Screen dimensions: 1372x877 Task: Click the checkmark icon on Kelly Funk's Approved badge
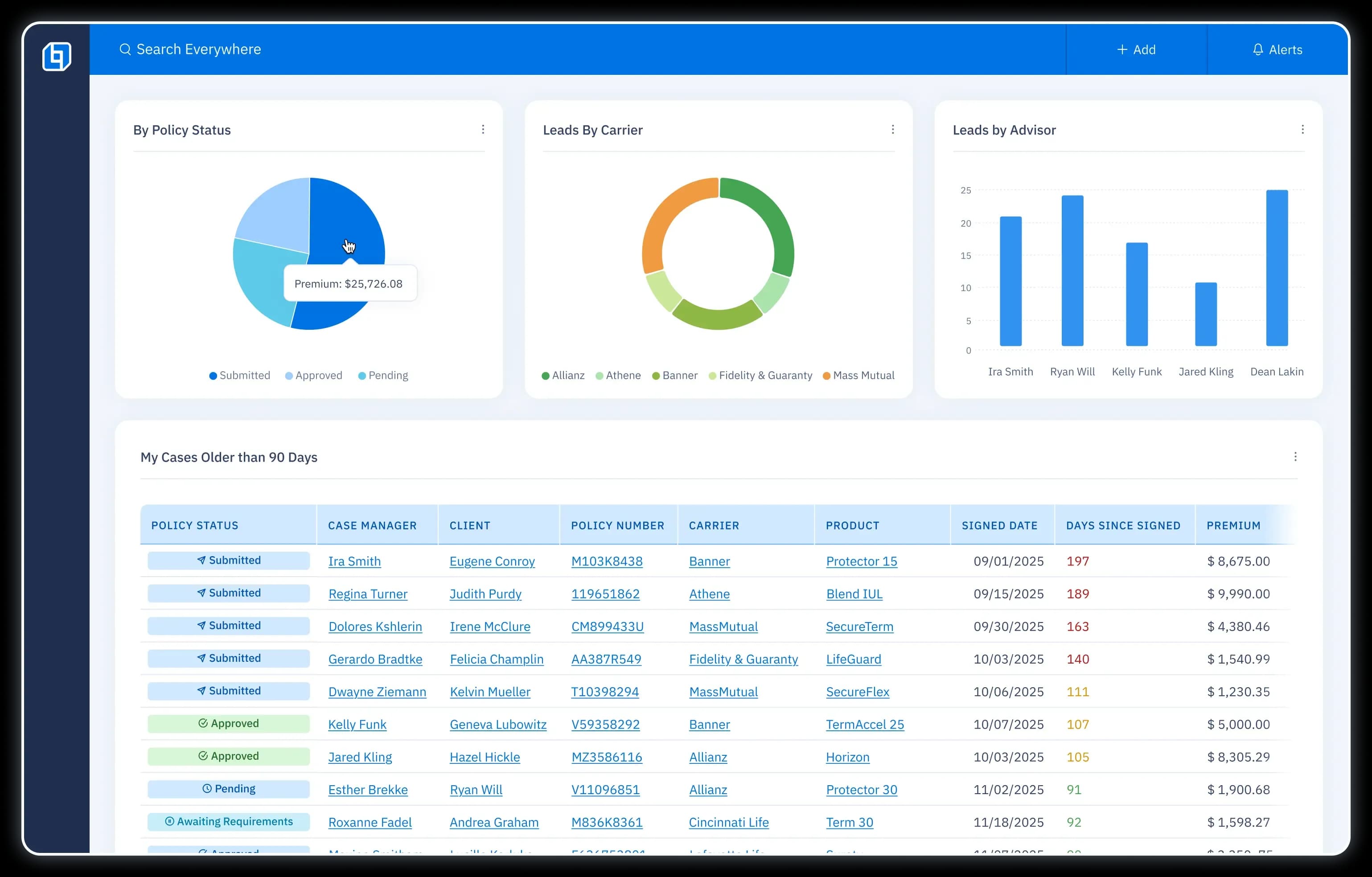tap(205, 724)
